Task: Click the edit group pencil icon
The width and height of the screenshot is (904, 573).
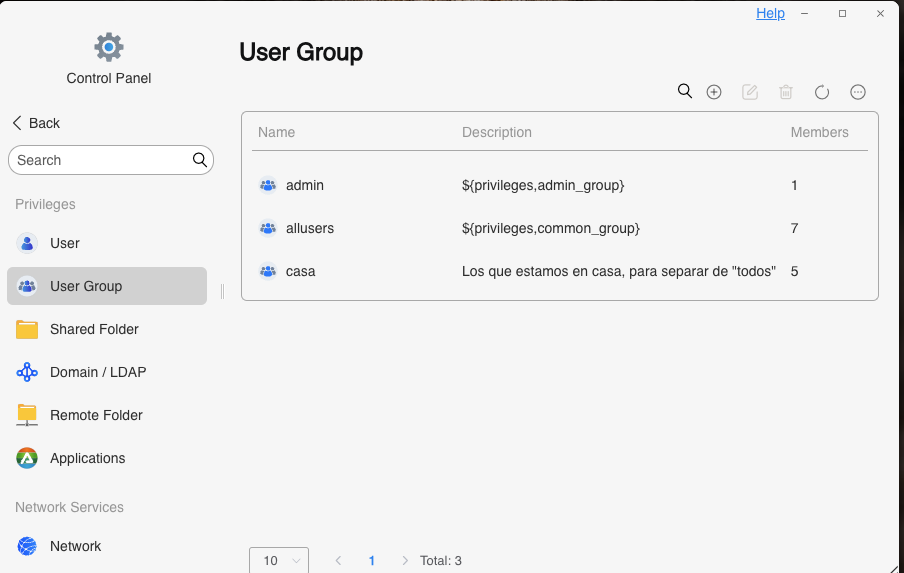Action: pos(749,92)
